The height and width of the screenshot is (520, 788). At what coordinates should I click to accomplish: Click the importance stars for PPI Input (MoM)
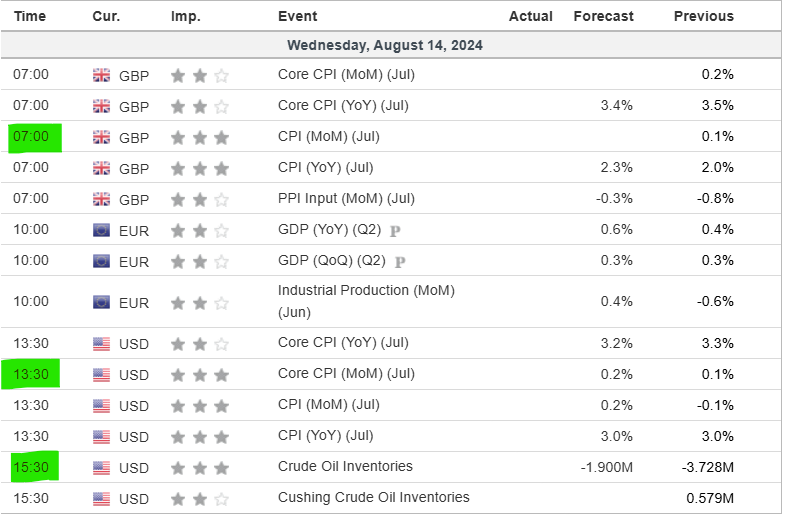[200, 198]
